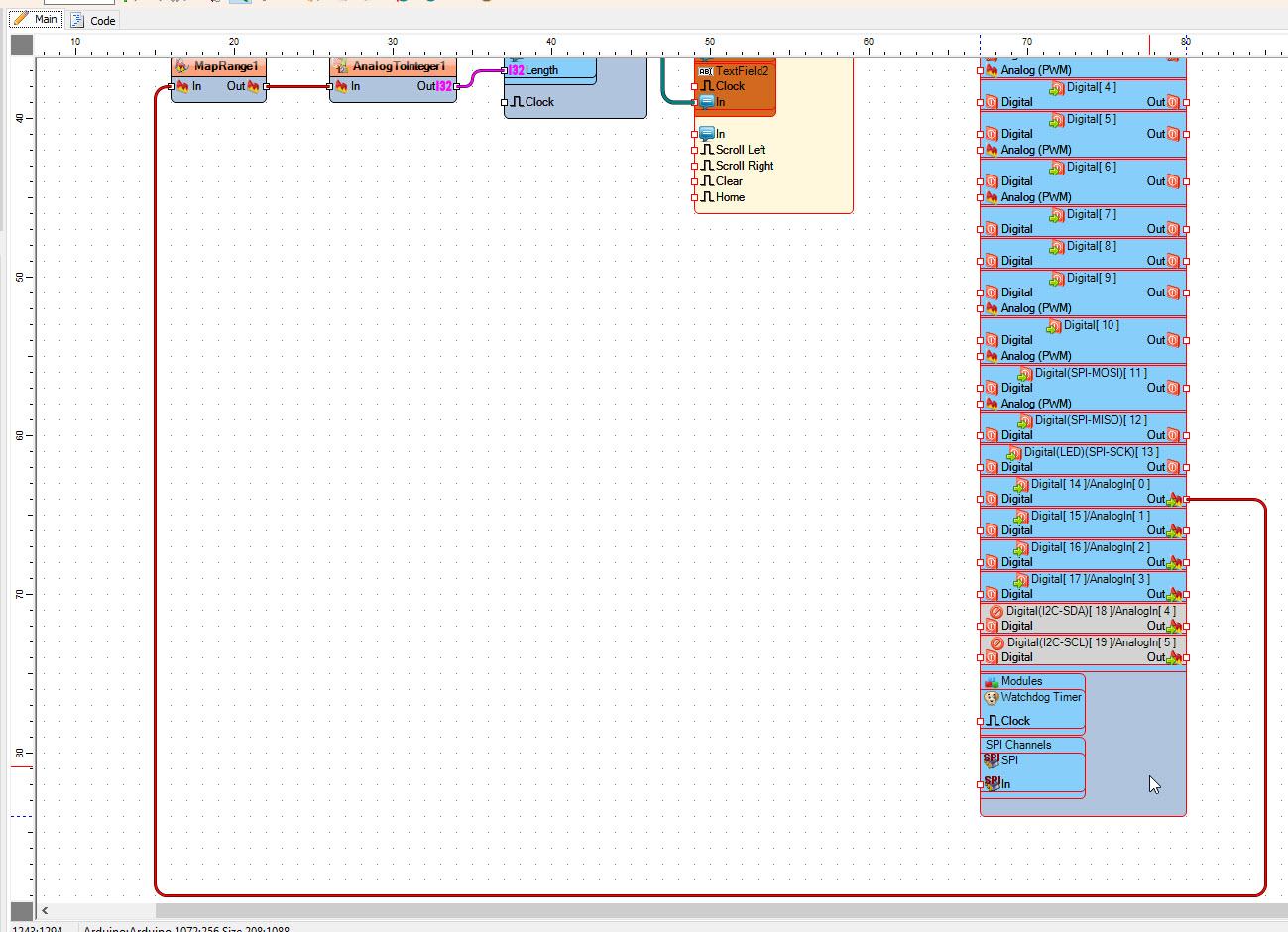Click Out pin of Digital[ 17 ]/AnalogIn[ 3 ]
This screenshot has width=1288, height=932.
1186,594
